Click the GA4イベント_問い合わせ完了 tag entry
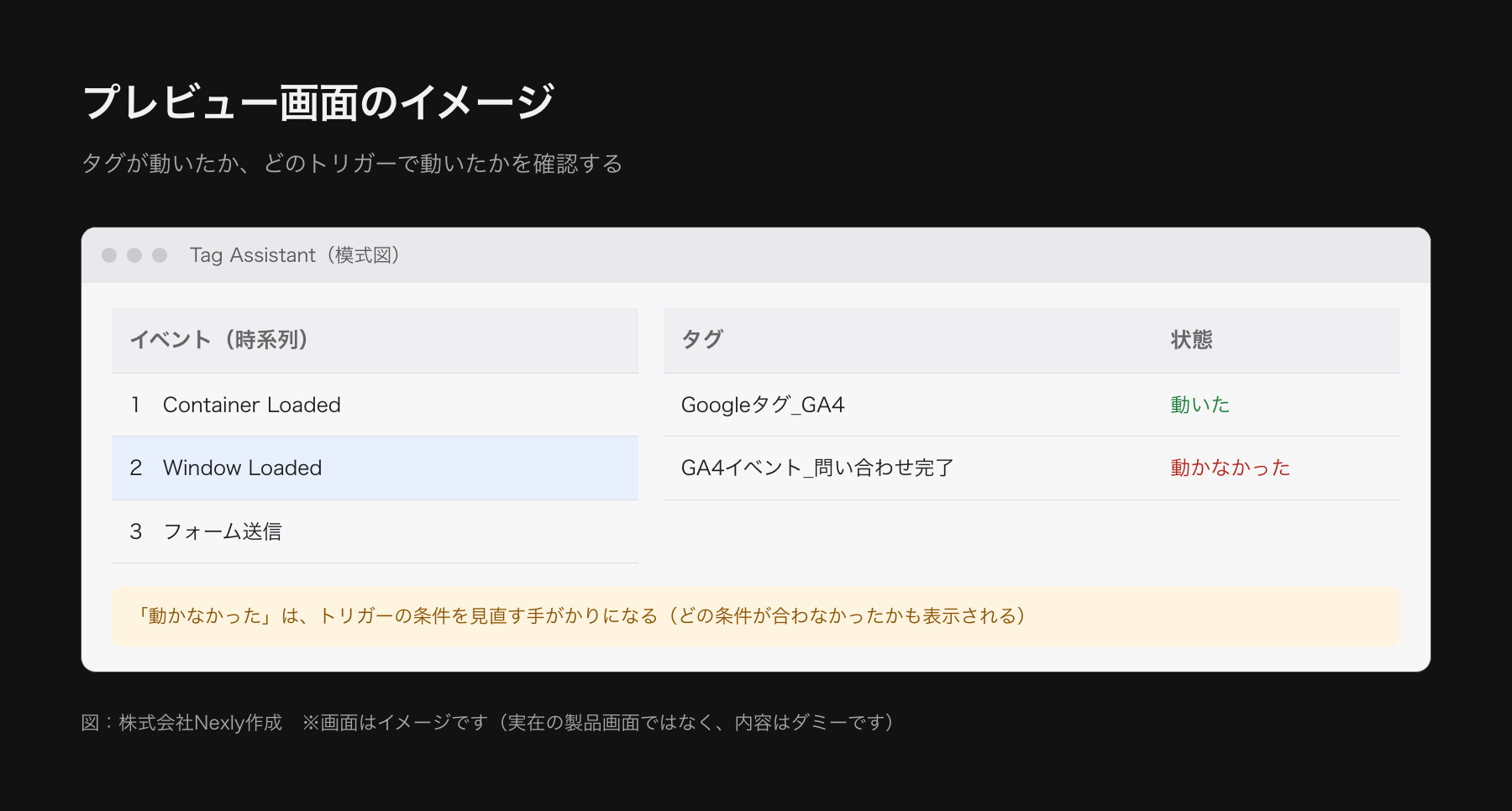The image size is (1512, 811). [817, 468]
